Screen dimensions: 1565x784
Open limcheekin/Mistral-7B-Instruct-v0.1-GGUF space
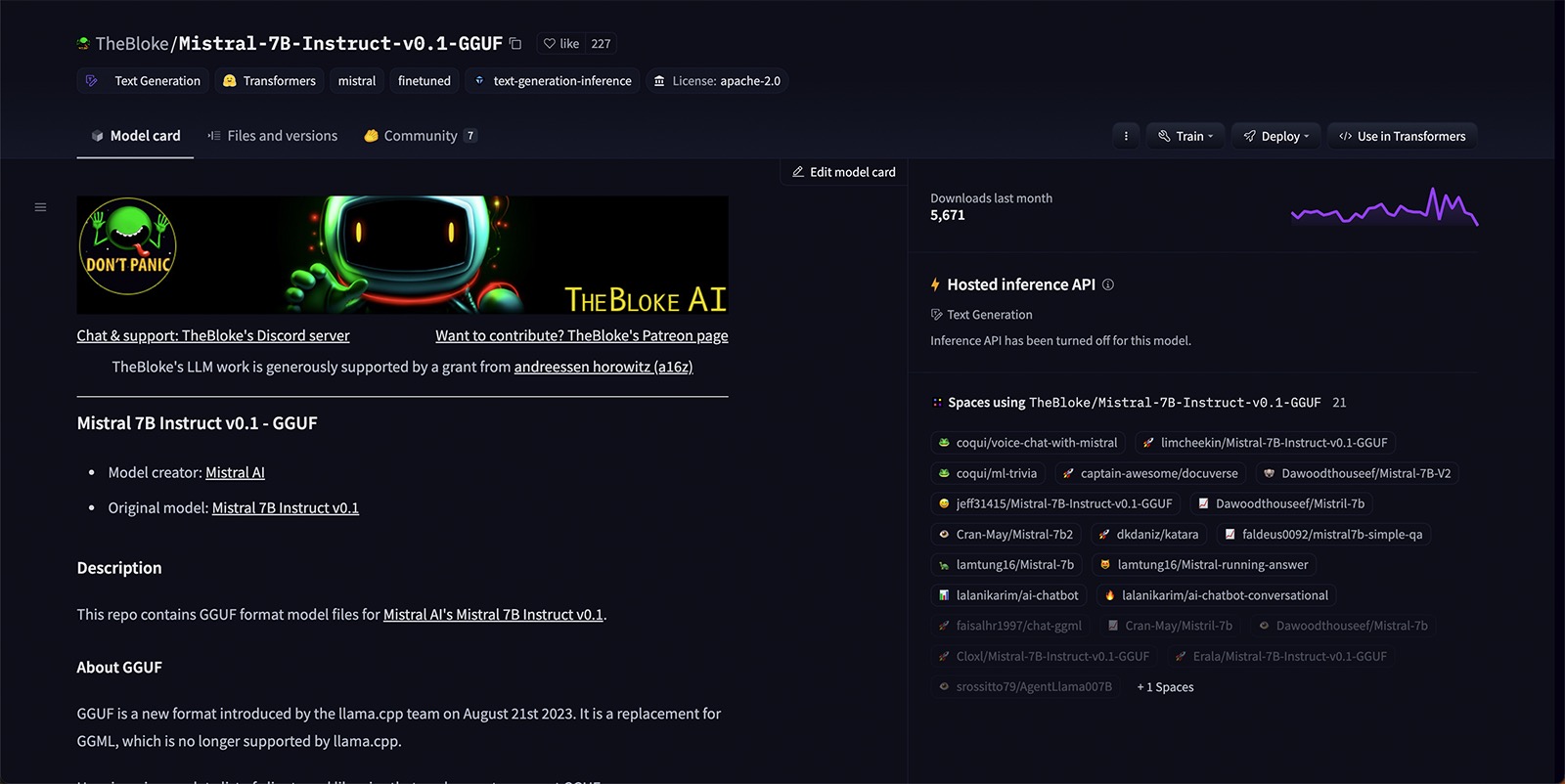(1265, 443)
